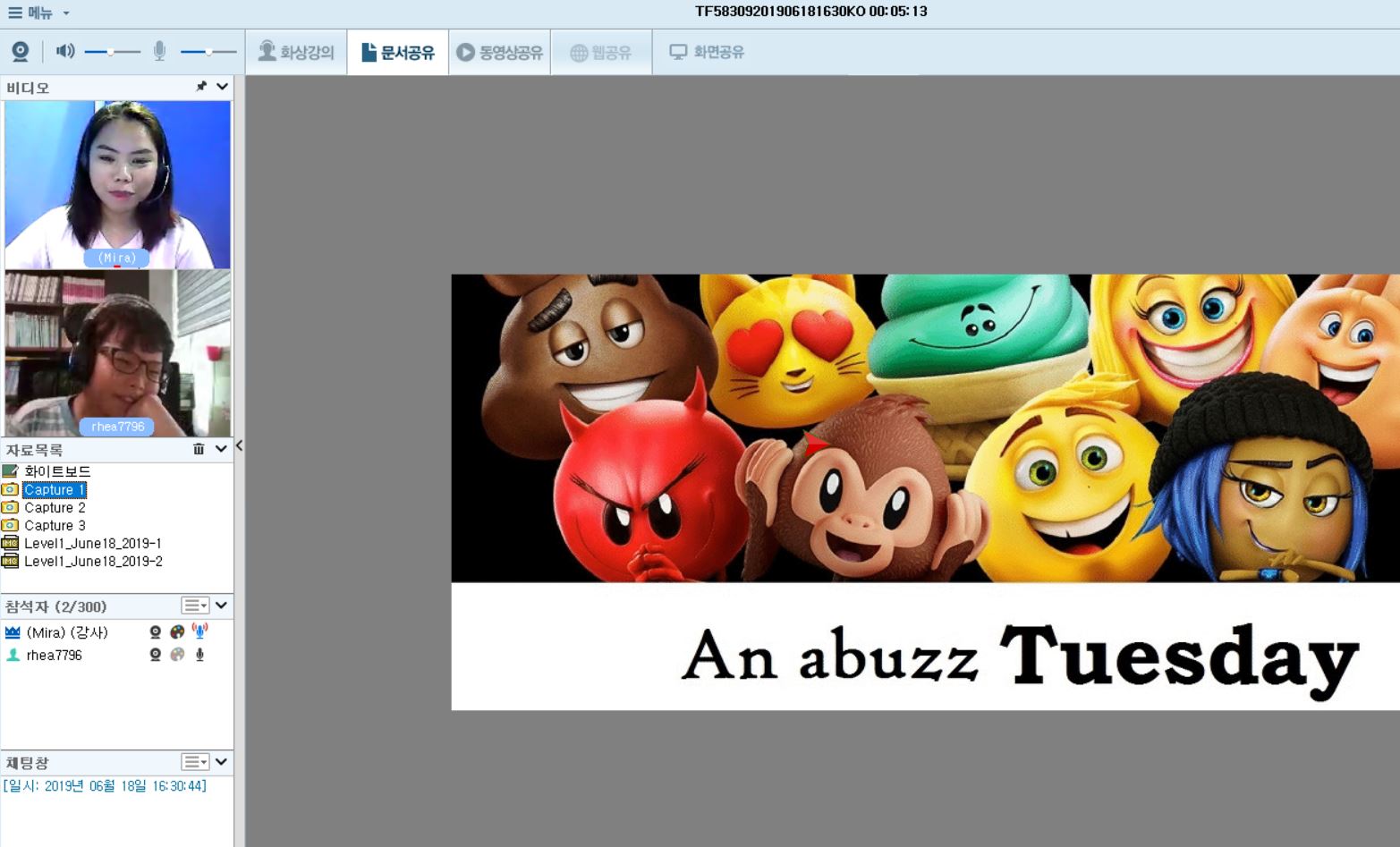1400x847 pixels.
Task: Toggle rhea7796's webcam in the attendee list
Action: pyautogui.click(x=156, y=655)
